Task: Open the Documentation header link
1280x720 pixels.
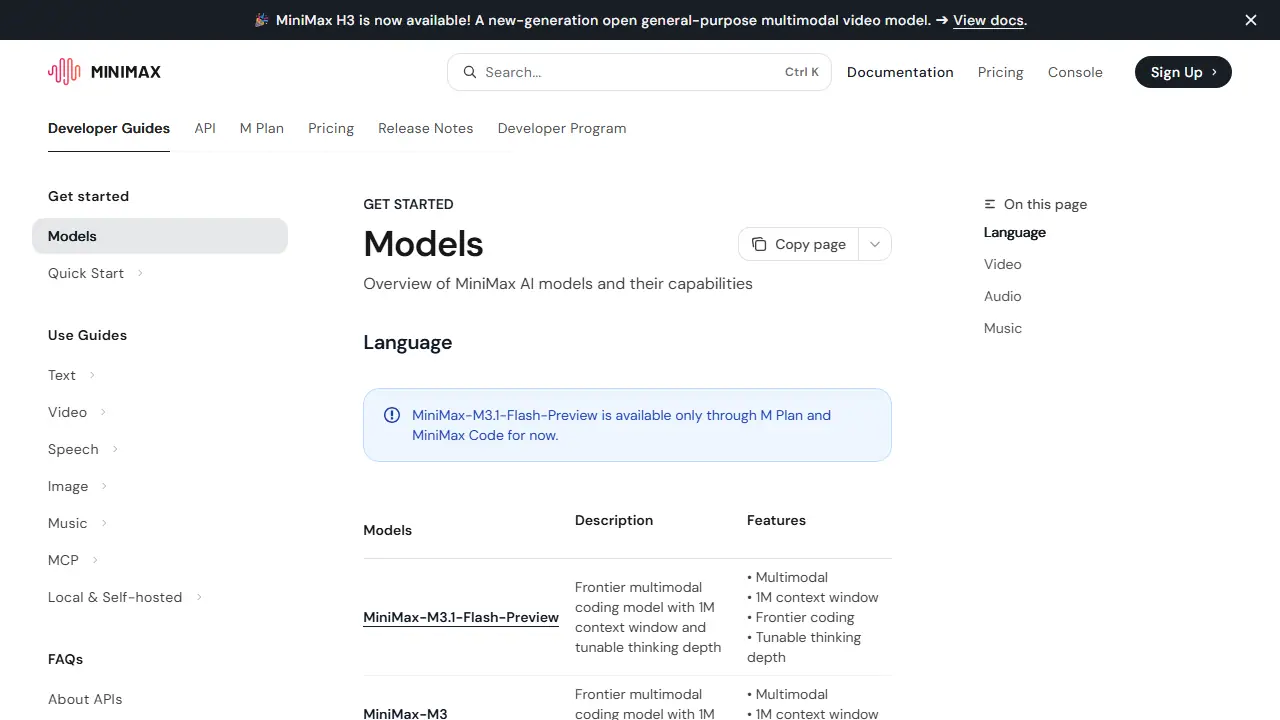Action: click(900, 72)
